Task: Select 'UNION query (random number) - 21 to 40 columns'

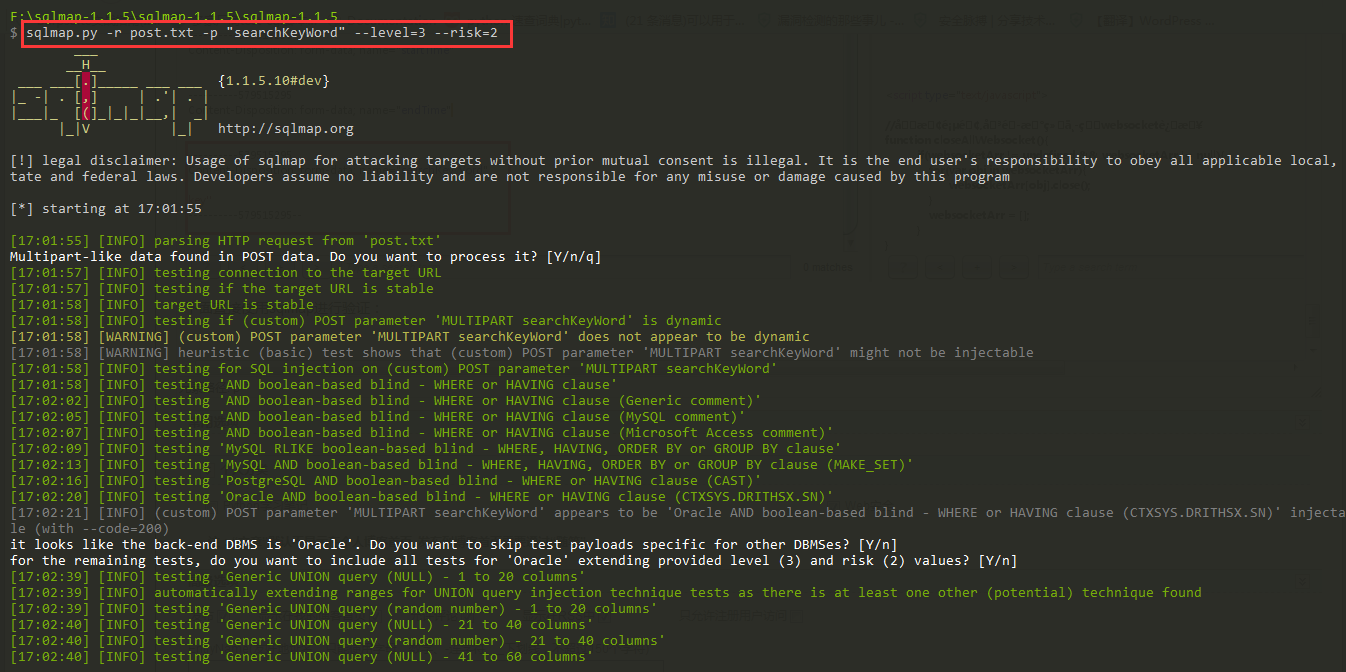Action: pyautogui.click(x=338, y=641)
